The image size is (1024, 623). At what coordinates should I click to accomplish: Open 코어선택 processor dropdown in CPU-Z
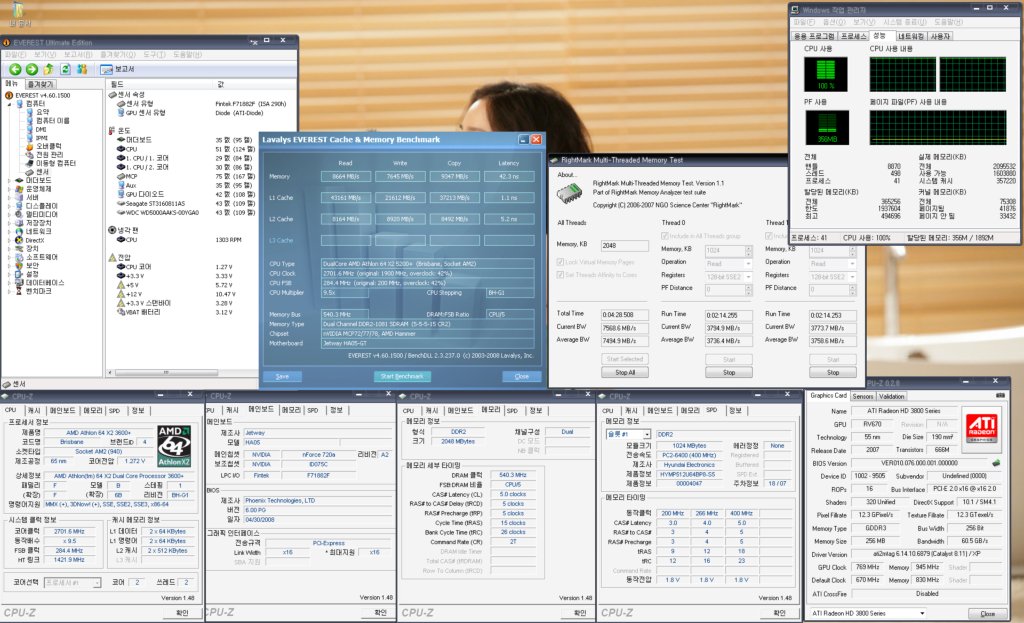(72, 583)
